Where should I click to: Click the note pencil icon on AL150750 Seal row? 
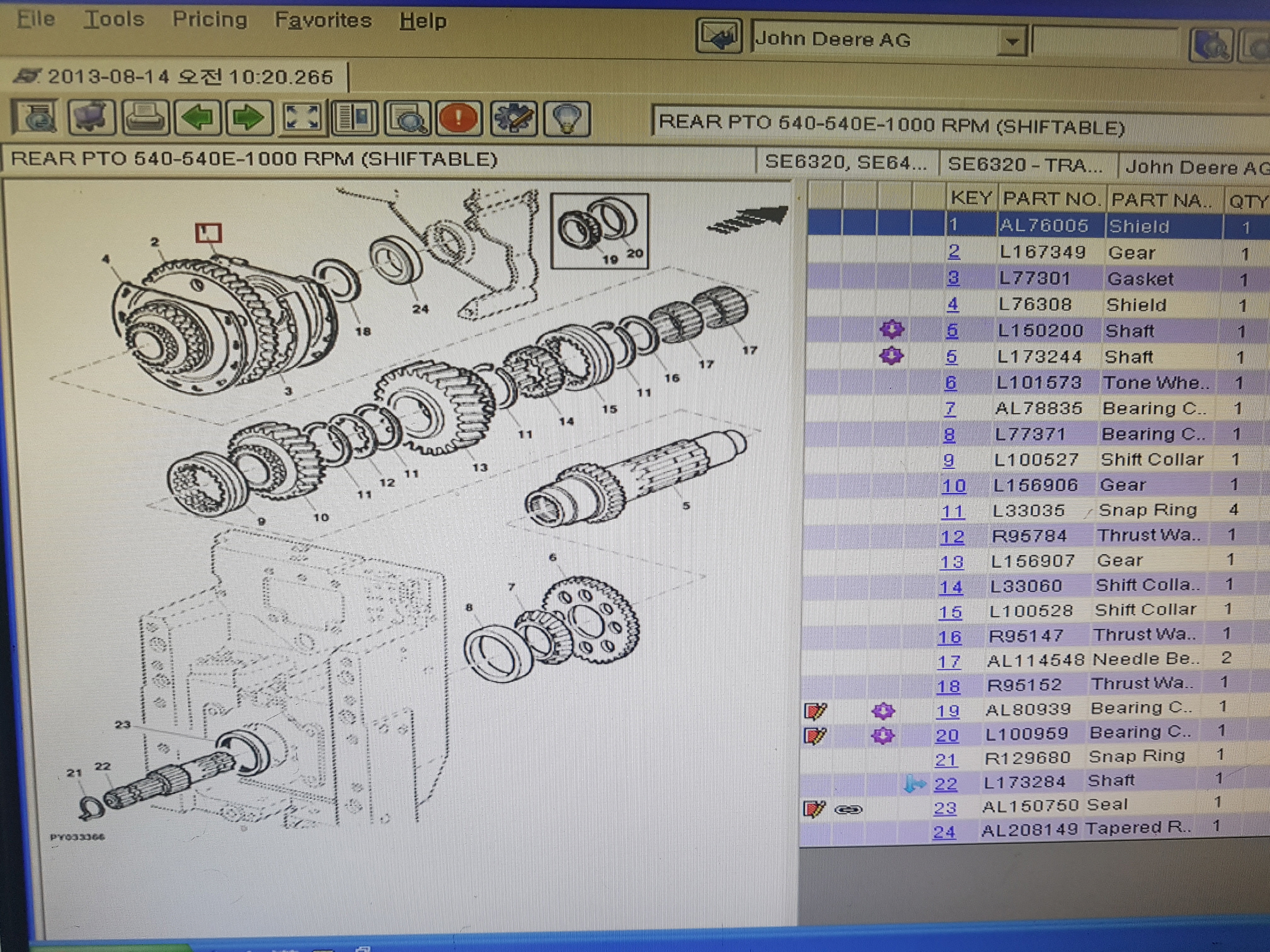click(x=813, y=808)
